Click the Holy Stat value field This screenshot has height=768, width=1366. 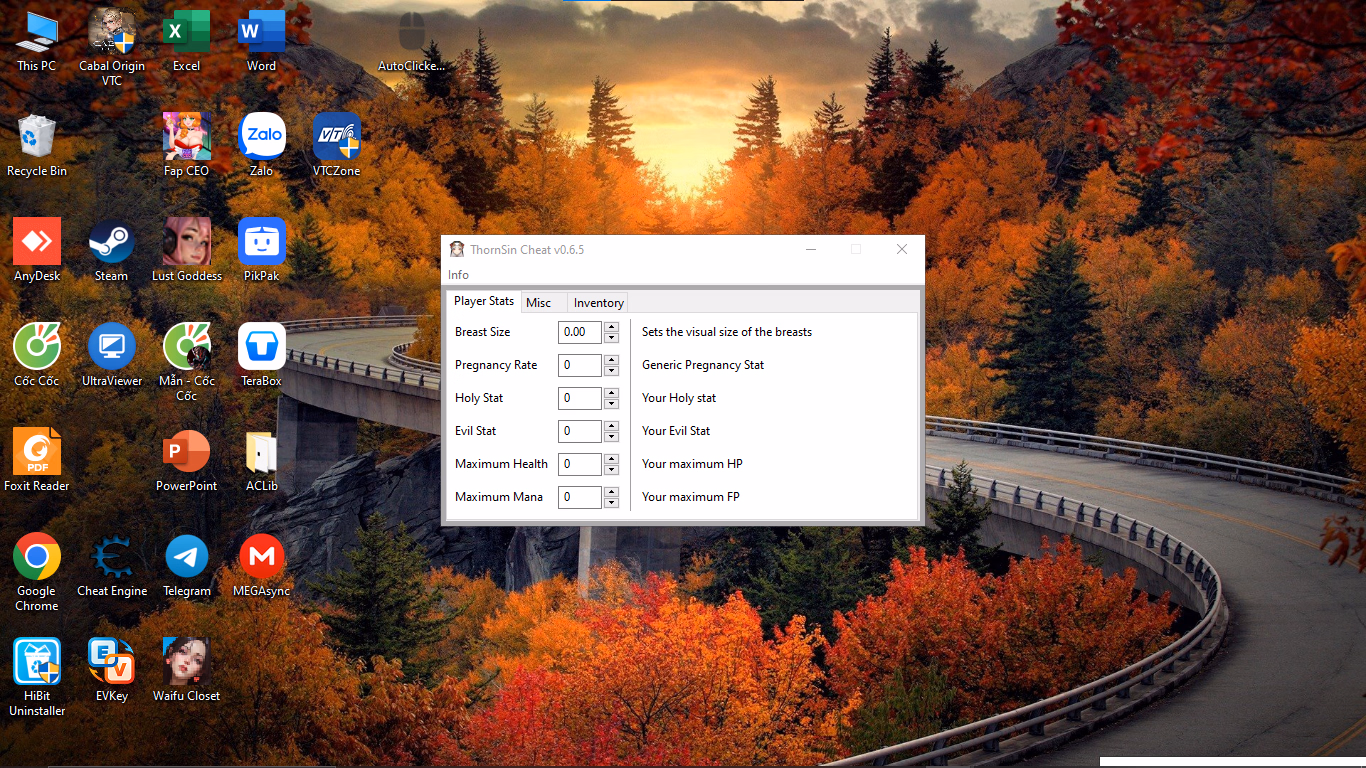[x=579, y=398]
